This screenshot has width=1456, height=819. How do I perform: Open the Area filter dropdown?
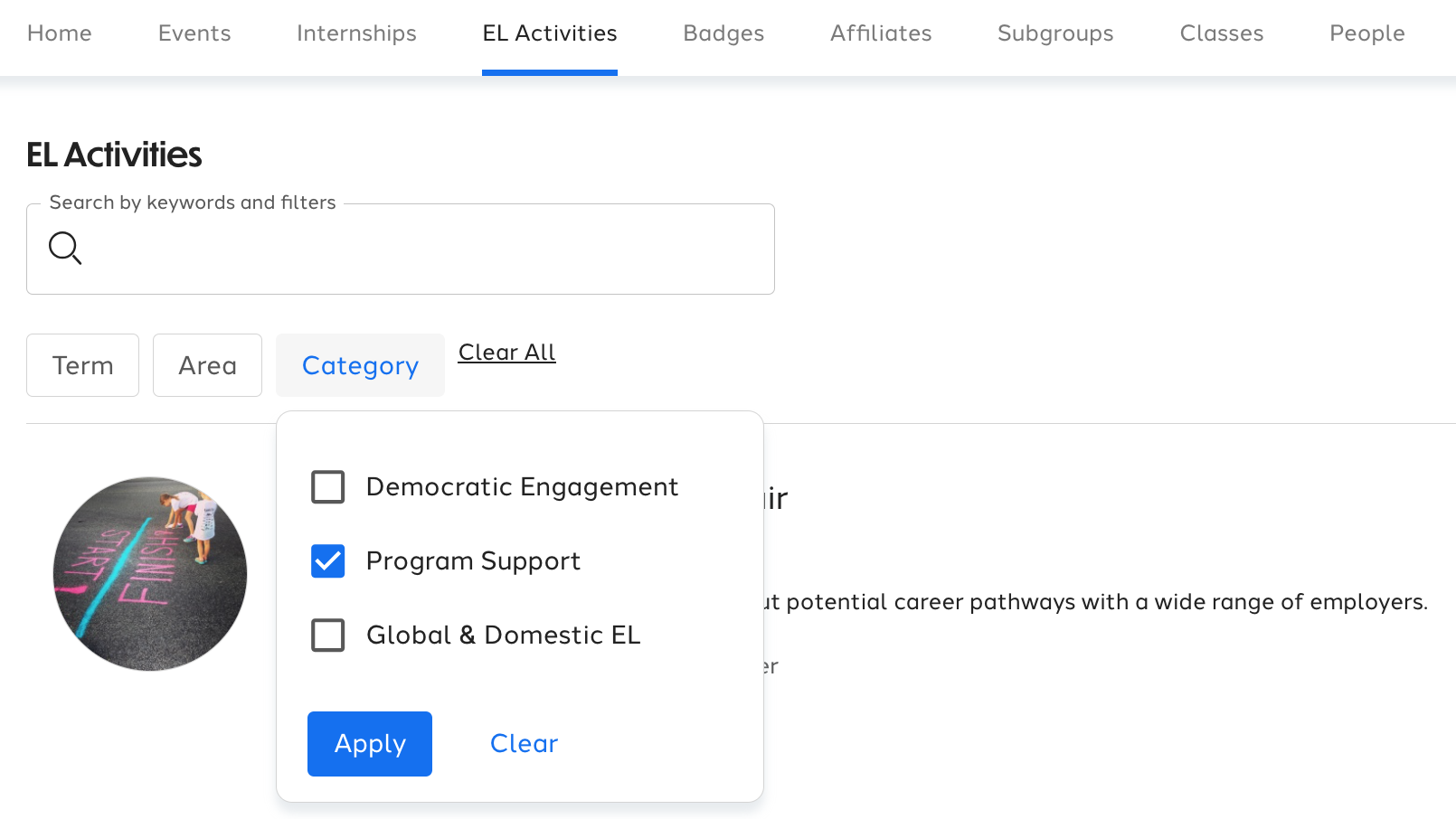coord(207,365)
